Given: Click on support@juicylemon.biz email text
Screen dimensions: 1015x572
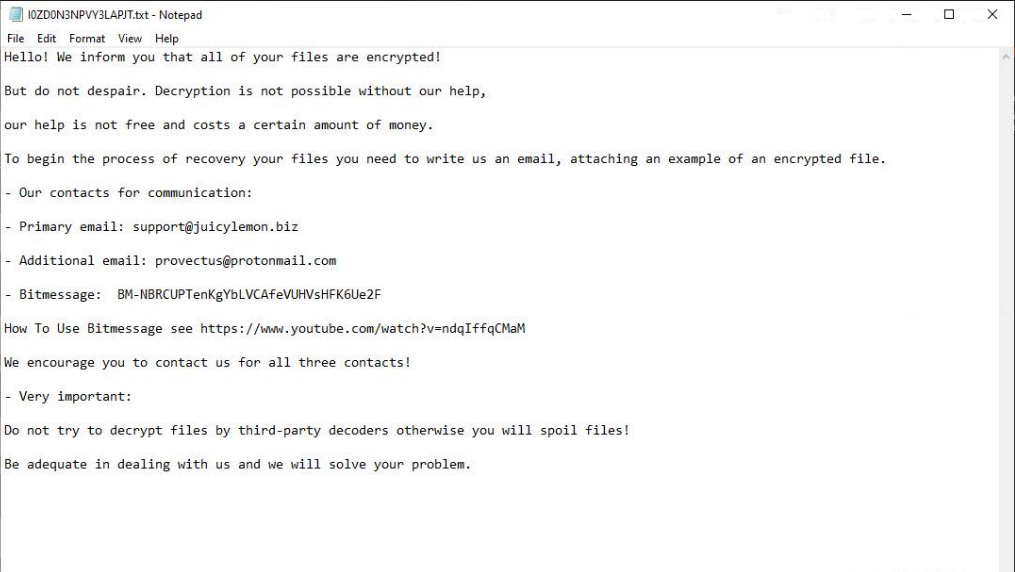Looking at the screenshot, I should point(215,227).
